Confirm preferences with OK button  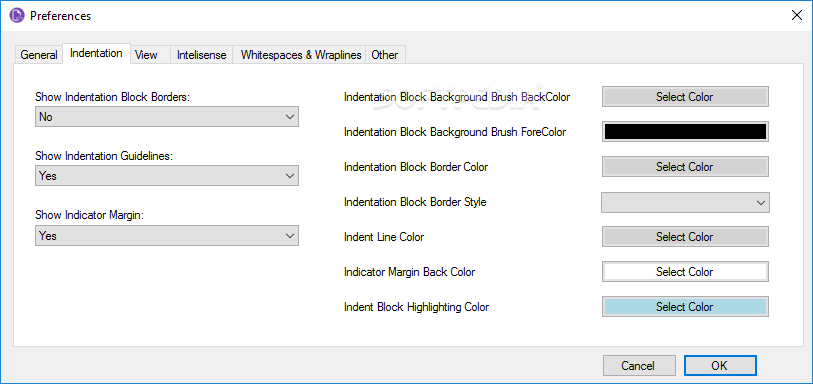(x=720, y=365)
